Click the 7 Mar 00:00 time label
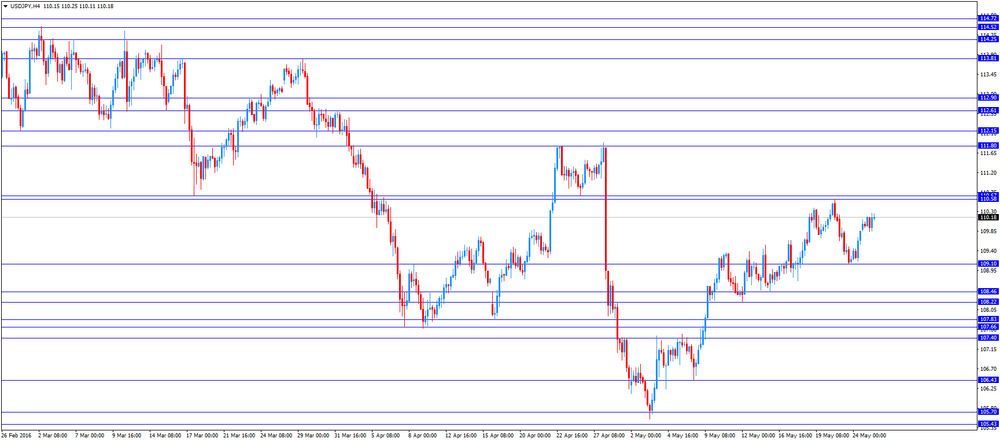This screenshot has height=442, width=1000. pyautogui.click(x=89, y=436)
